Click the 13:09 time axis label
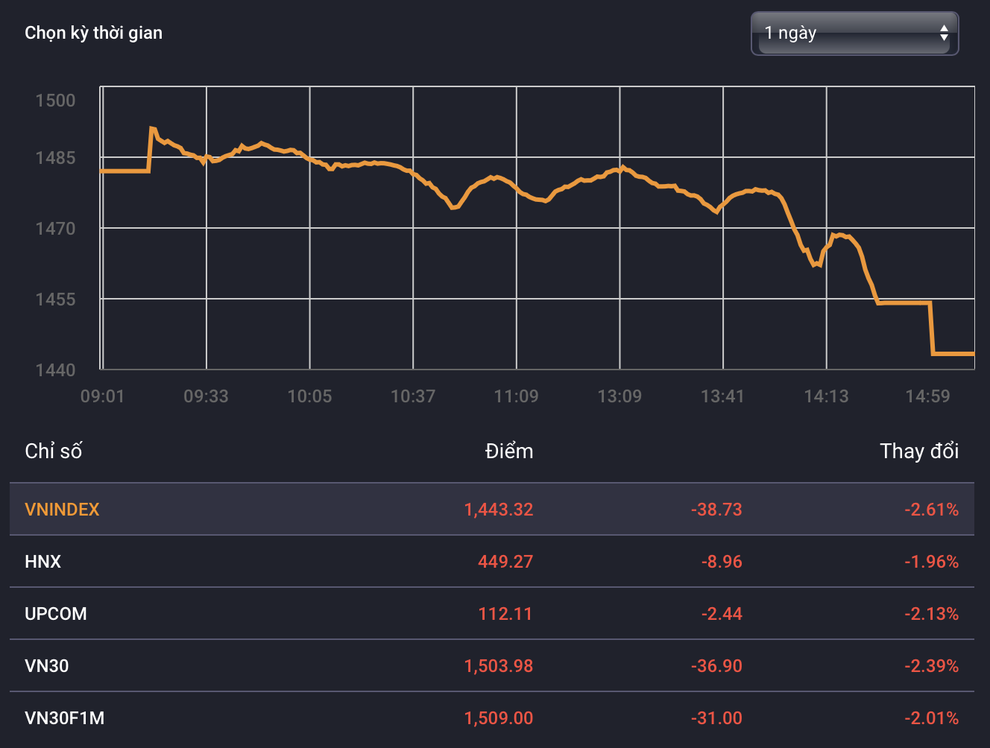This screenshot has width=990, height=748. coord(619,396)
